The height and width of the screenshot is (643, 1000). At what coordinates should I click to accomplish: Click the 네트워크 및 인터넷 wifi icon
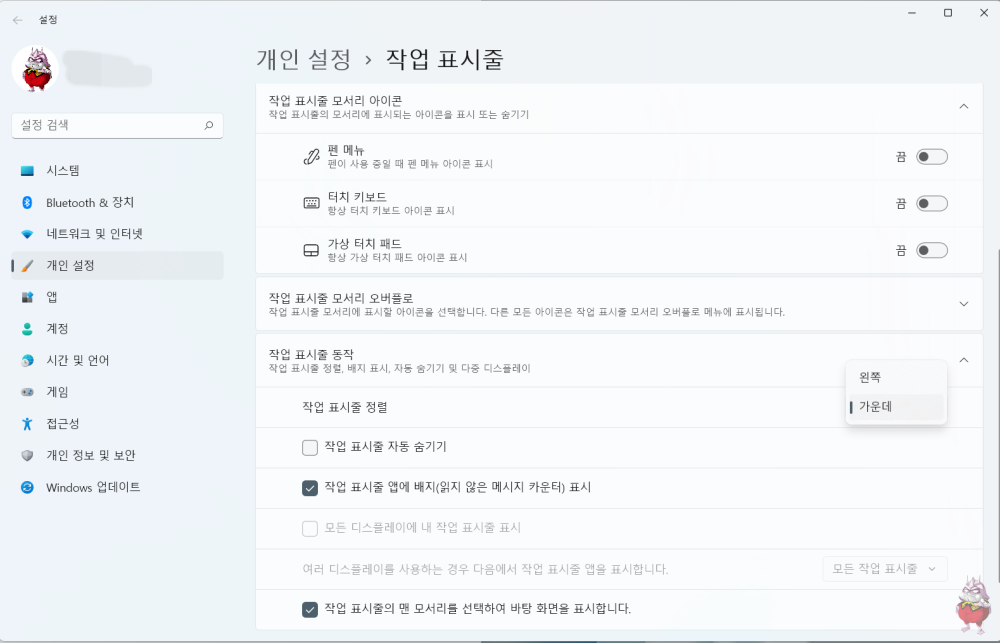[x=27, y=234]
